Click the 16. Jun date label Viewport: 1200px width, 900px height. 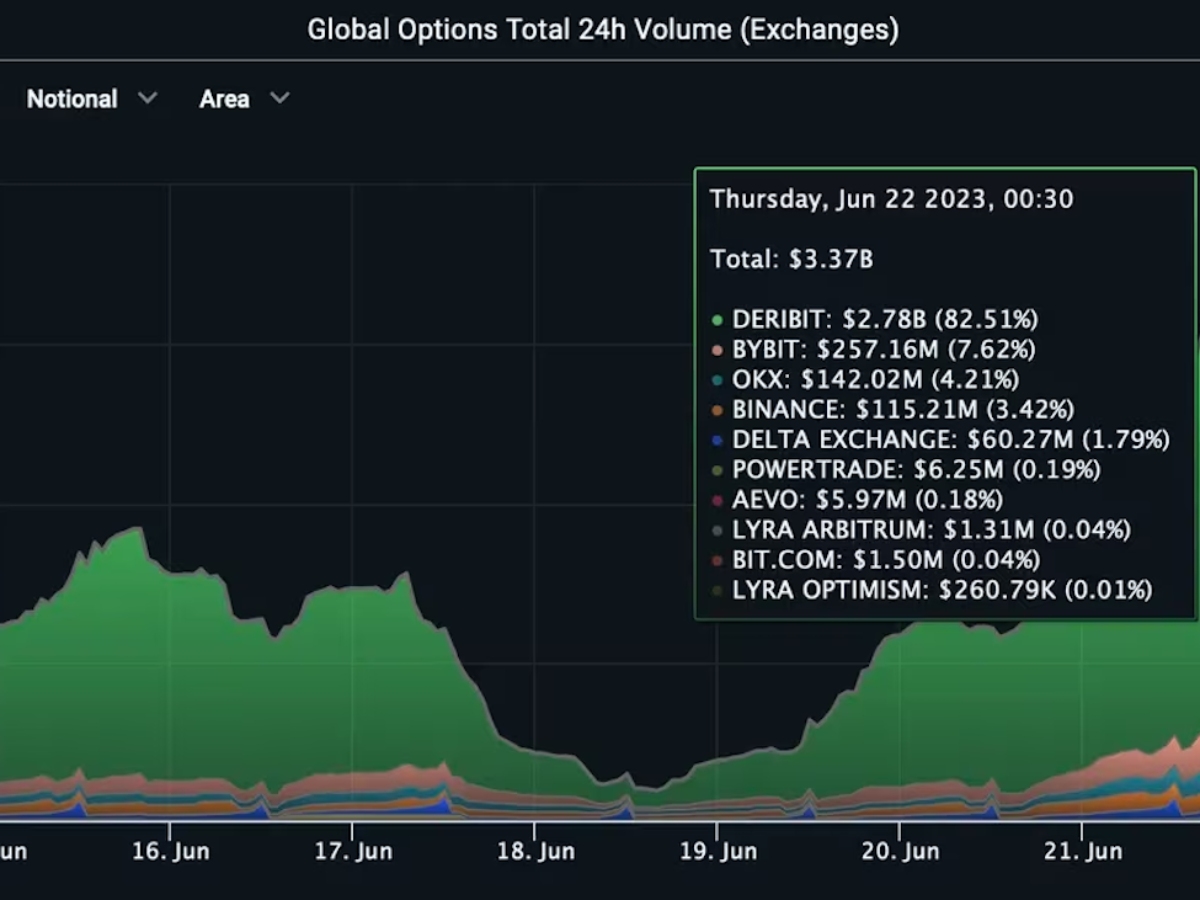click(170, 852)
